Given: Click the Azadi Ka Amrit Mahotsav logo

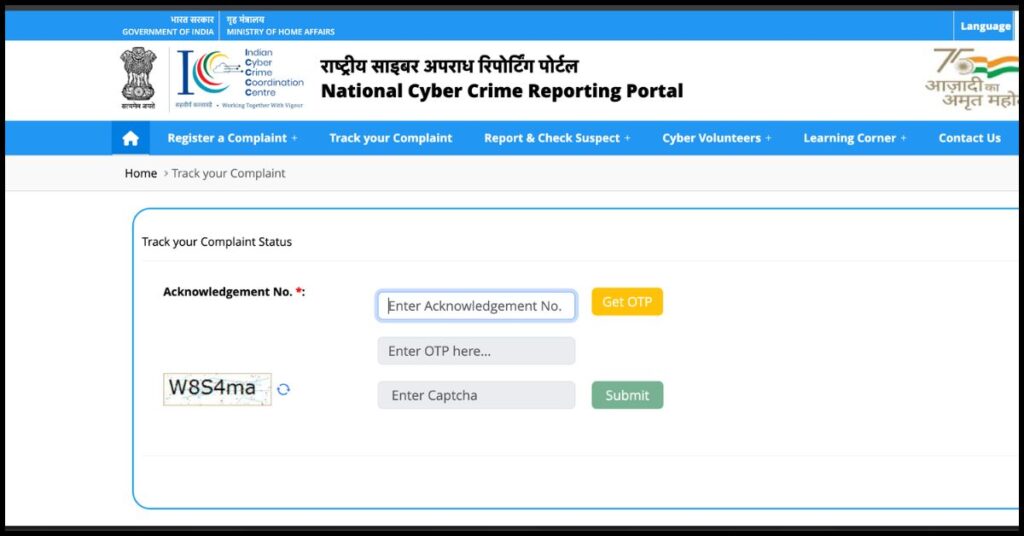Looking at the screenshot, I should (x=972, y=79).
